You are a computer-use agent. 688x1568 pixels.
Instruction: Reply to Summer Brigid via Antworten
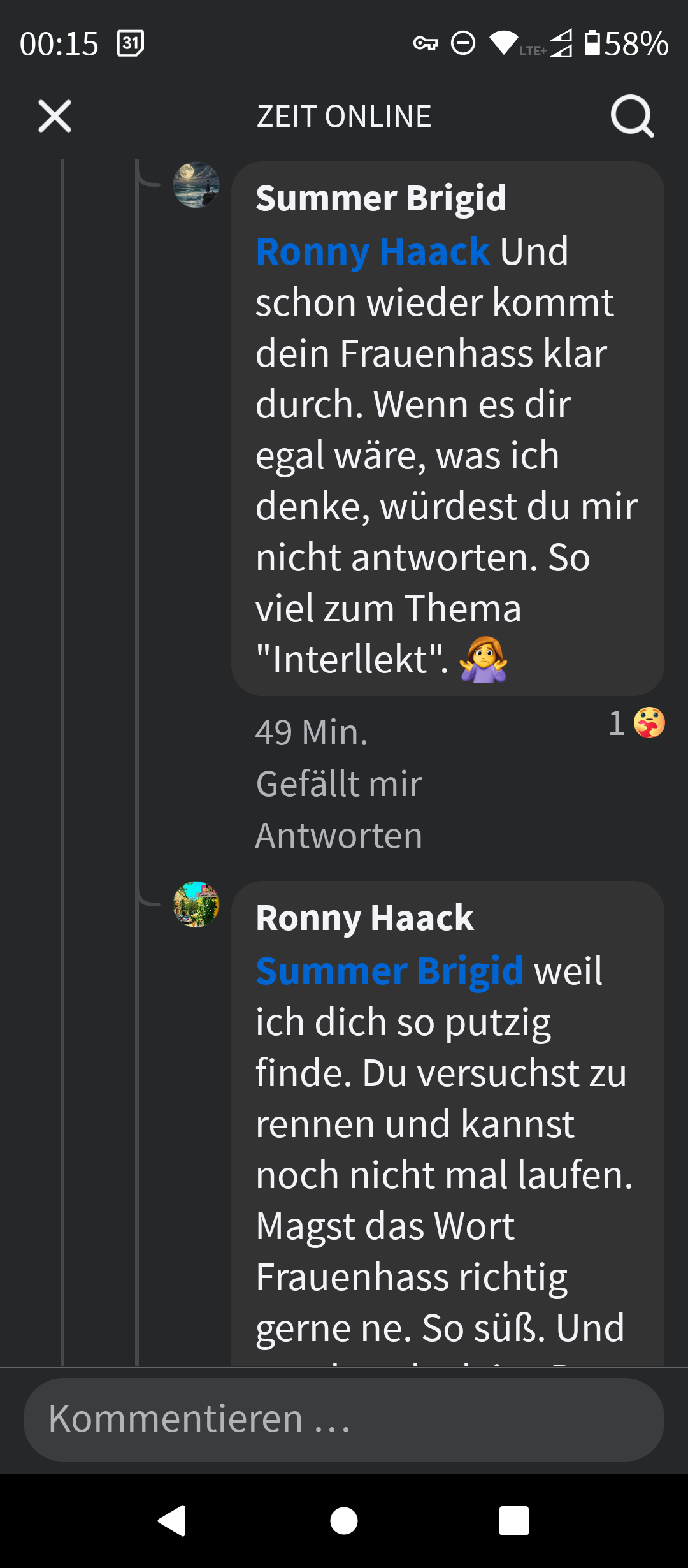click(339, 835)
